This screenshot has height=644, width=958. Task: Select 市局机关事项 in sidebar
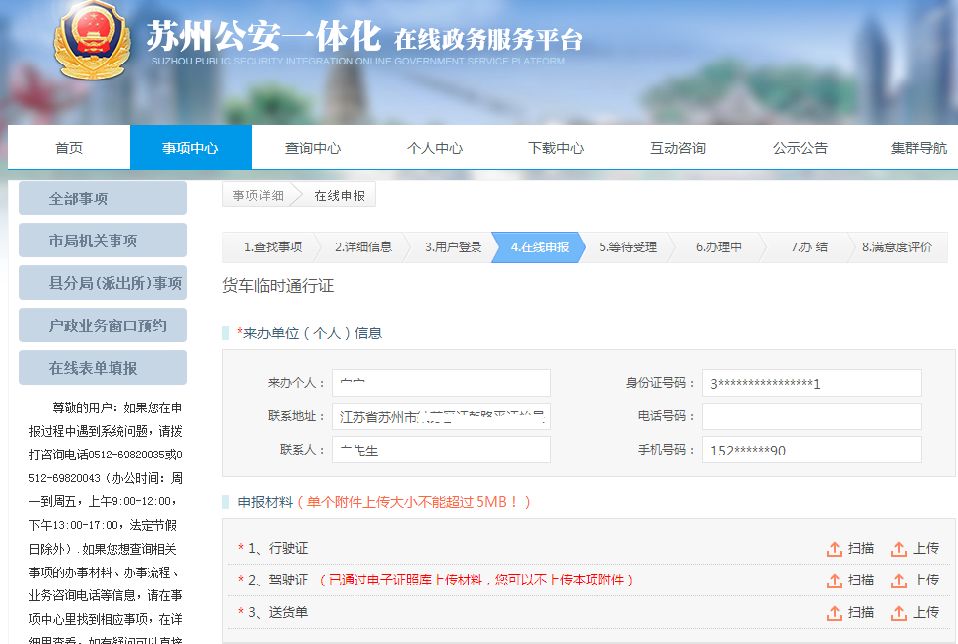tap(103, 241)
